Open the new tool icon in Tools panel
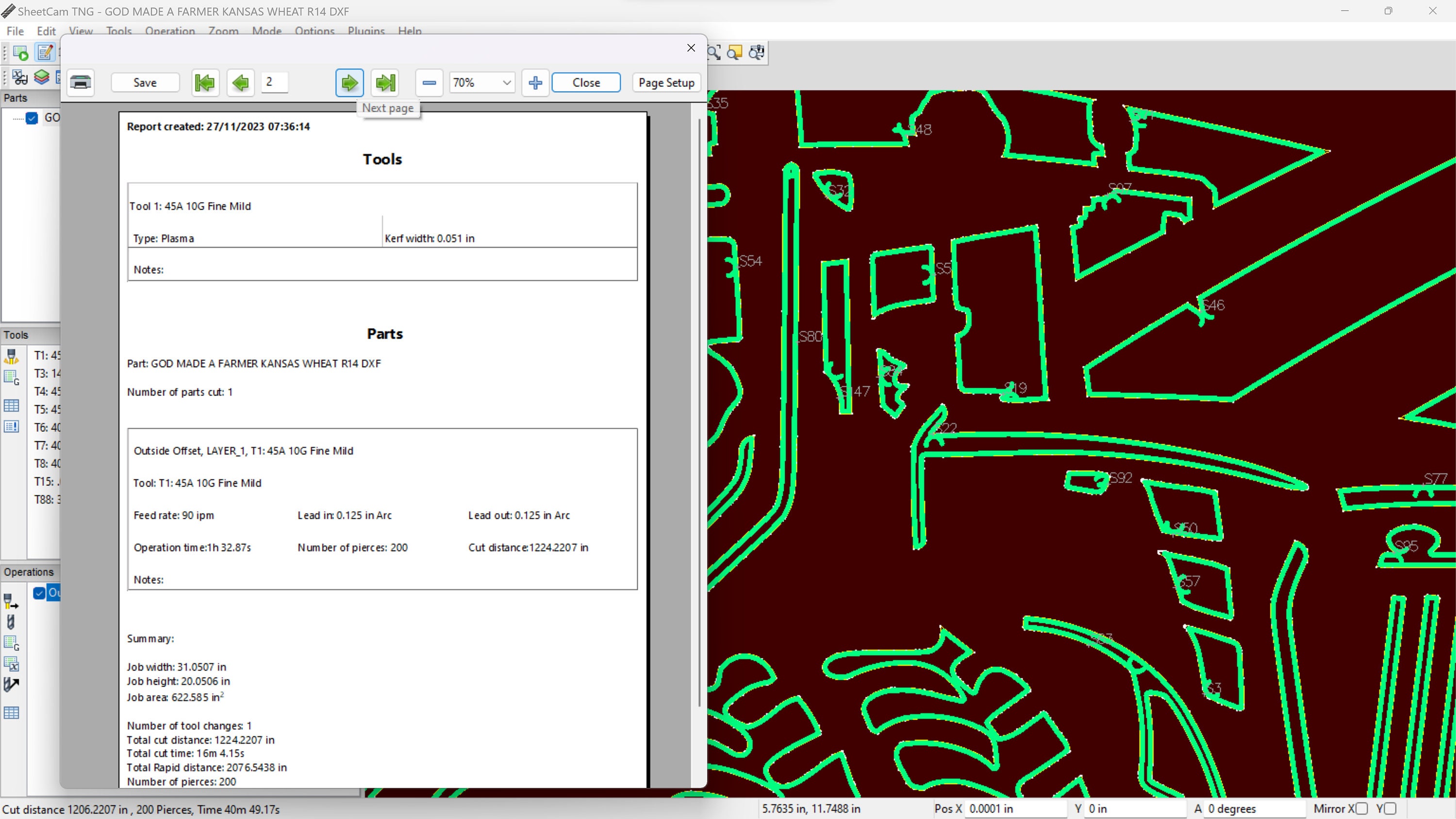The image size is (1456, 819). click(x=11, y=356)
